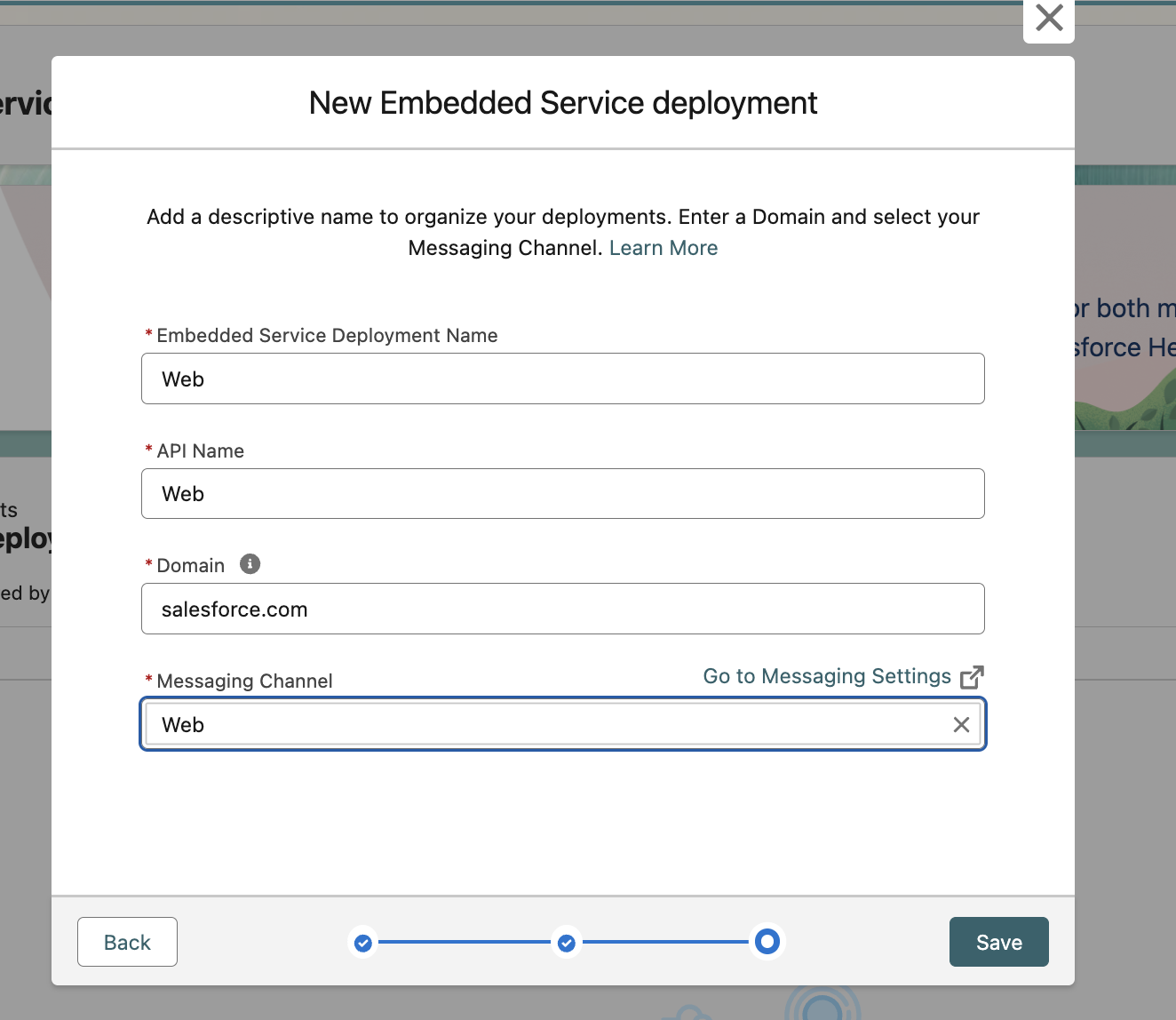Show the Domain info tooltip icon
The width and height of the screenshot is (1176, 1020).
[250, 564]
